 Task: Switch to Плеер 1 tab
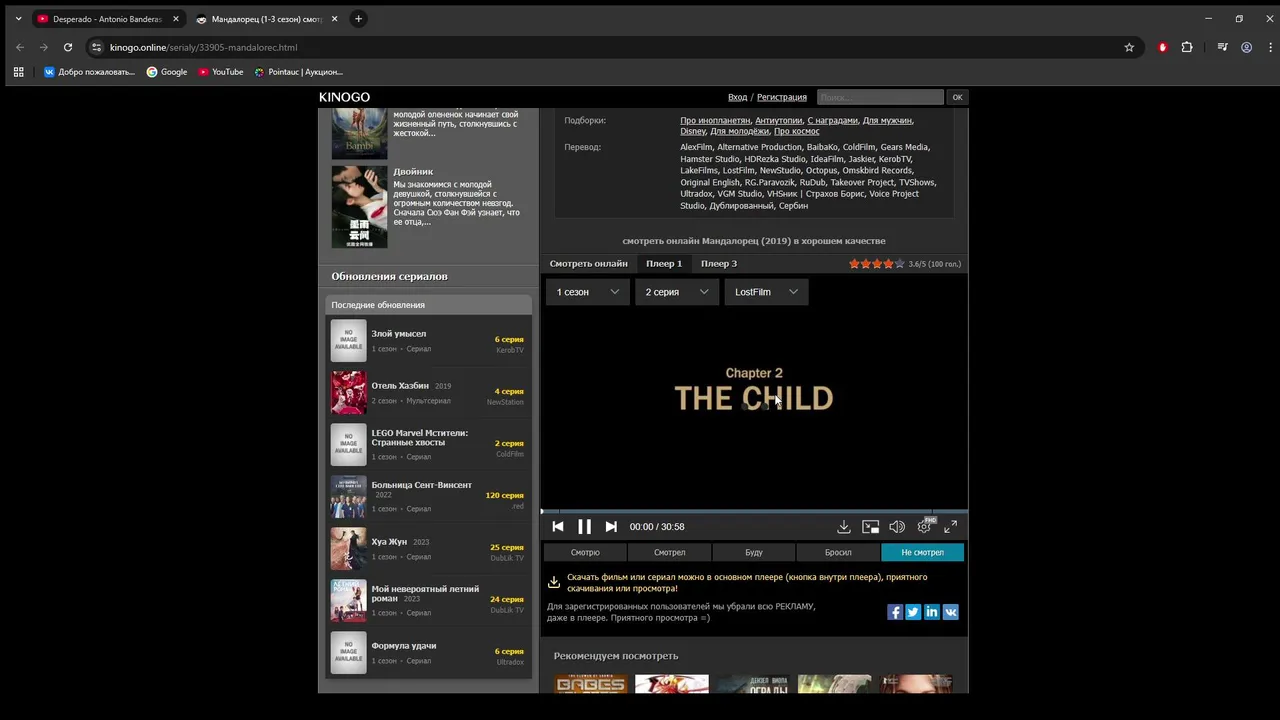click(664, 264)
